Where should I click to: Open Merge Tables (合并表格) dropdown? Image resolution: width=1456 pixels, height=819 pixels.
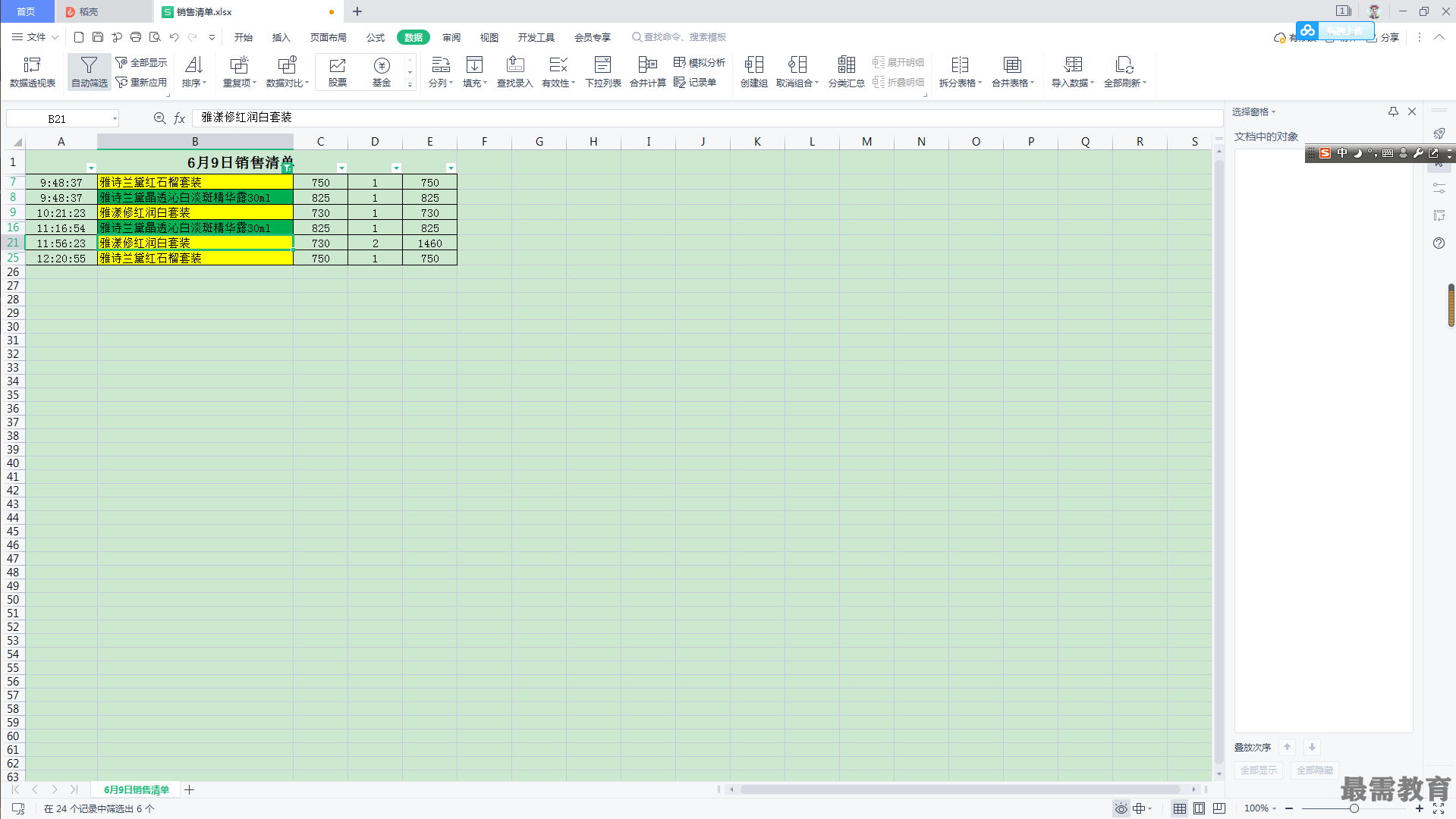tap(1013, 72)
